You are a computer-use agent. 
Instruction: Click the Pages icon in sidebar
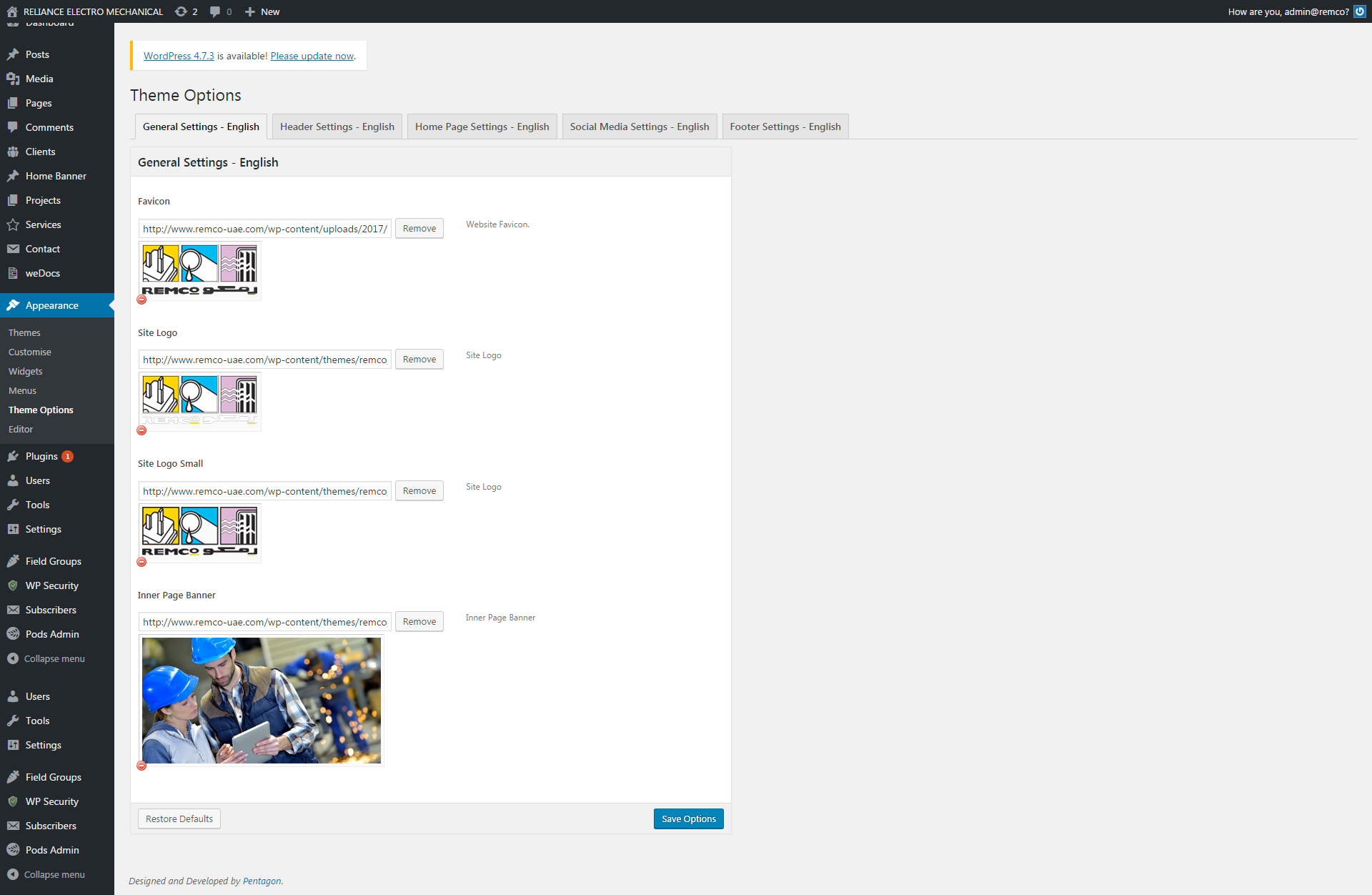point(13,103)
